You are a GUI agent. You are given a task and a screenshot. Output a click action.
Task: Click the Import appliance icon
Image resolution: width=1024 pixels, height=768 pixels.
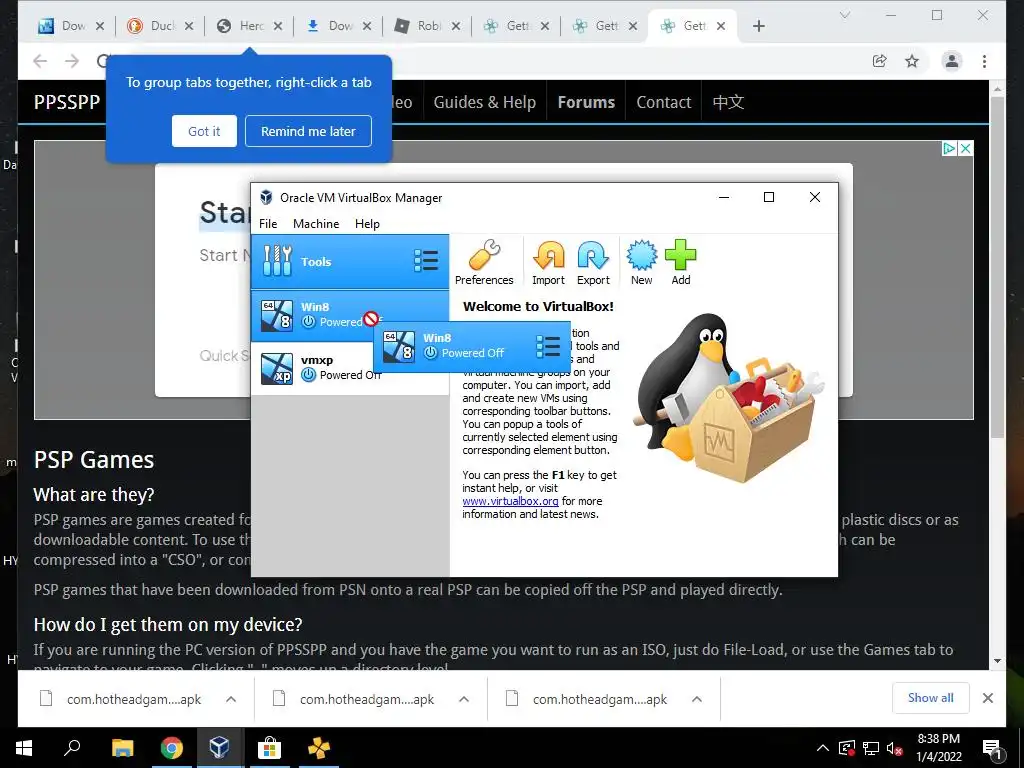[x=548, y=263]
